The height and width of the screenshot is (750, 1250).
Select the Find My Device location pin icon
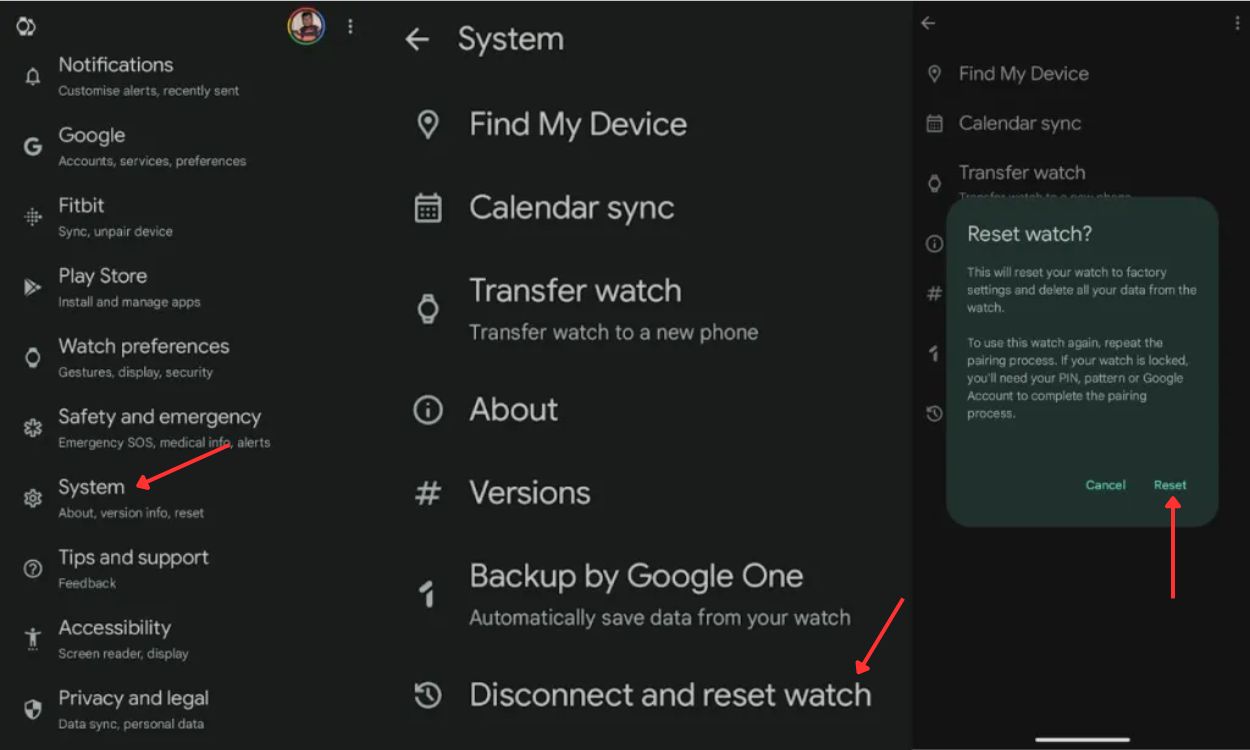(428, 123)
